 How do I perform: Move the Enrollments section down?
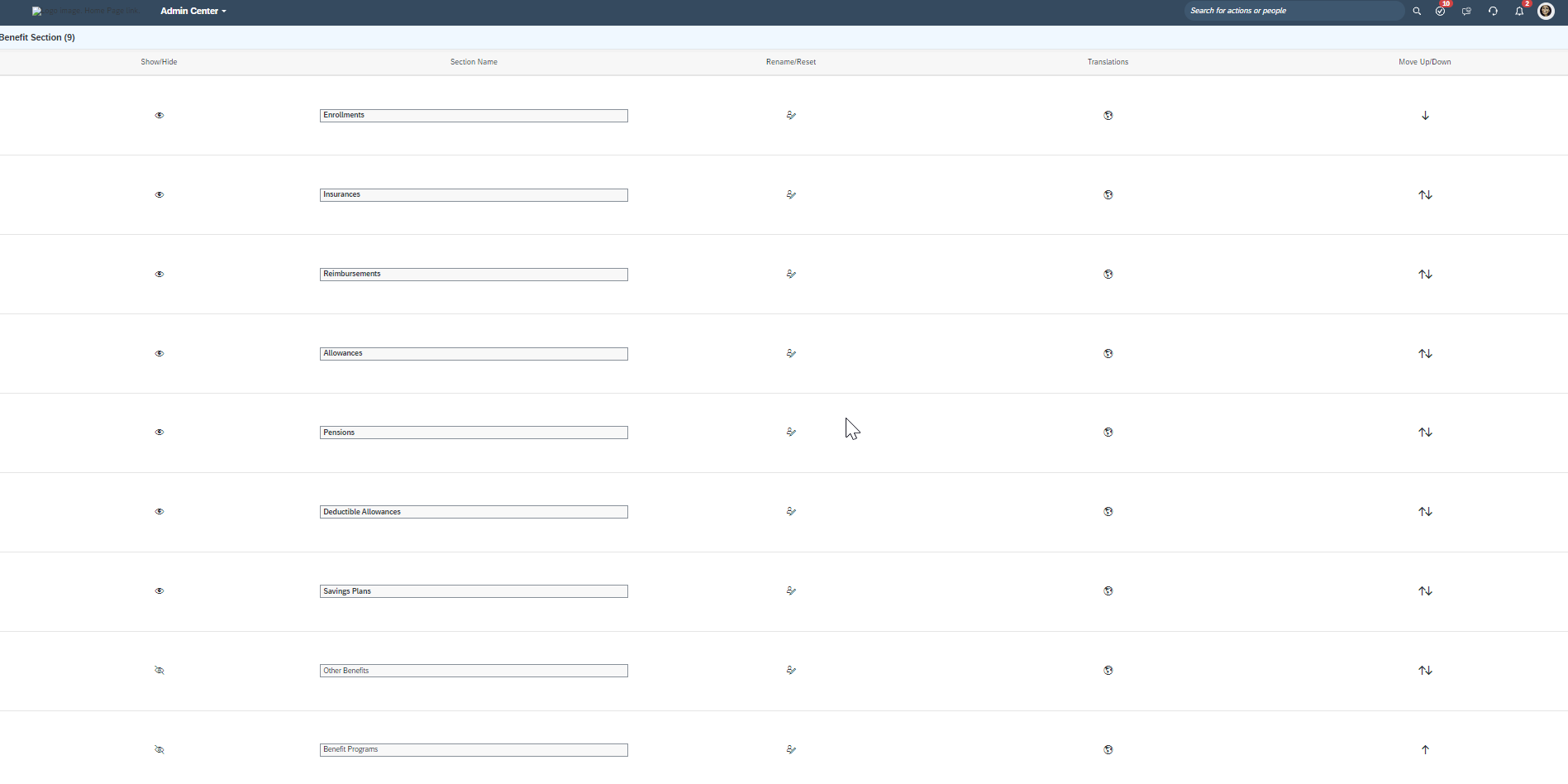1425,116
